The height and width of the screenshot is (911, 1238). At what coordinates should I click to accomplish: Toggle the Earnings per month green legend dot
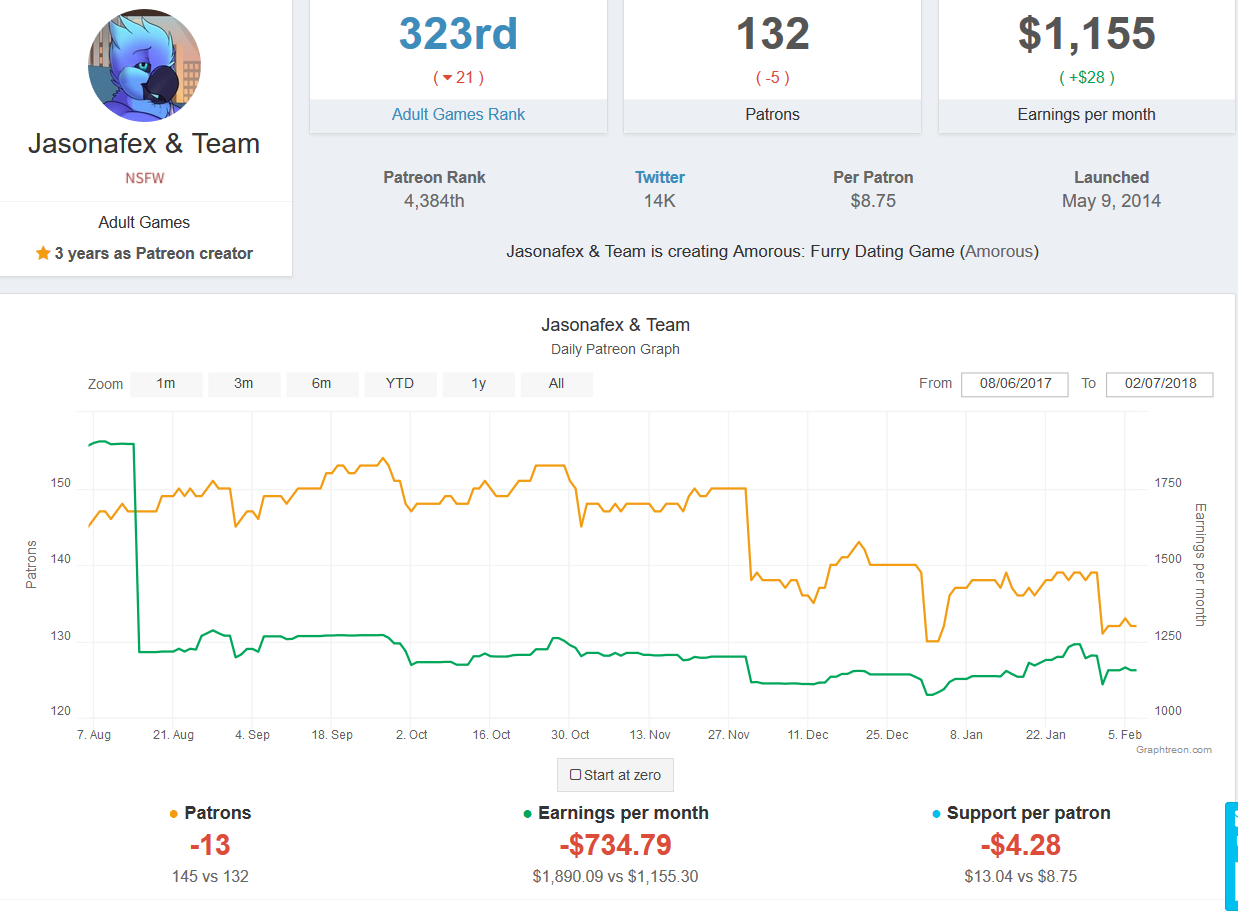pos(528,814)
